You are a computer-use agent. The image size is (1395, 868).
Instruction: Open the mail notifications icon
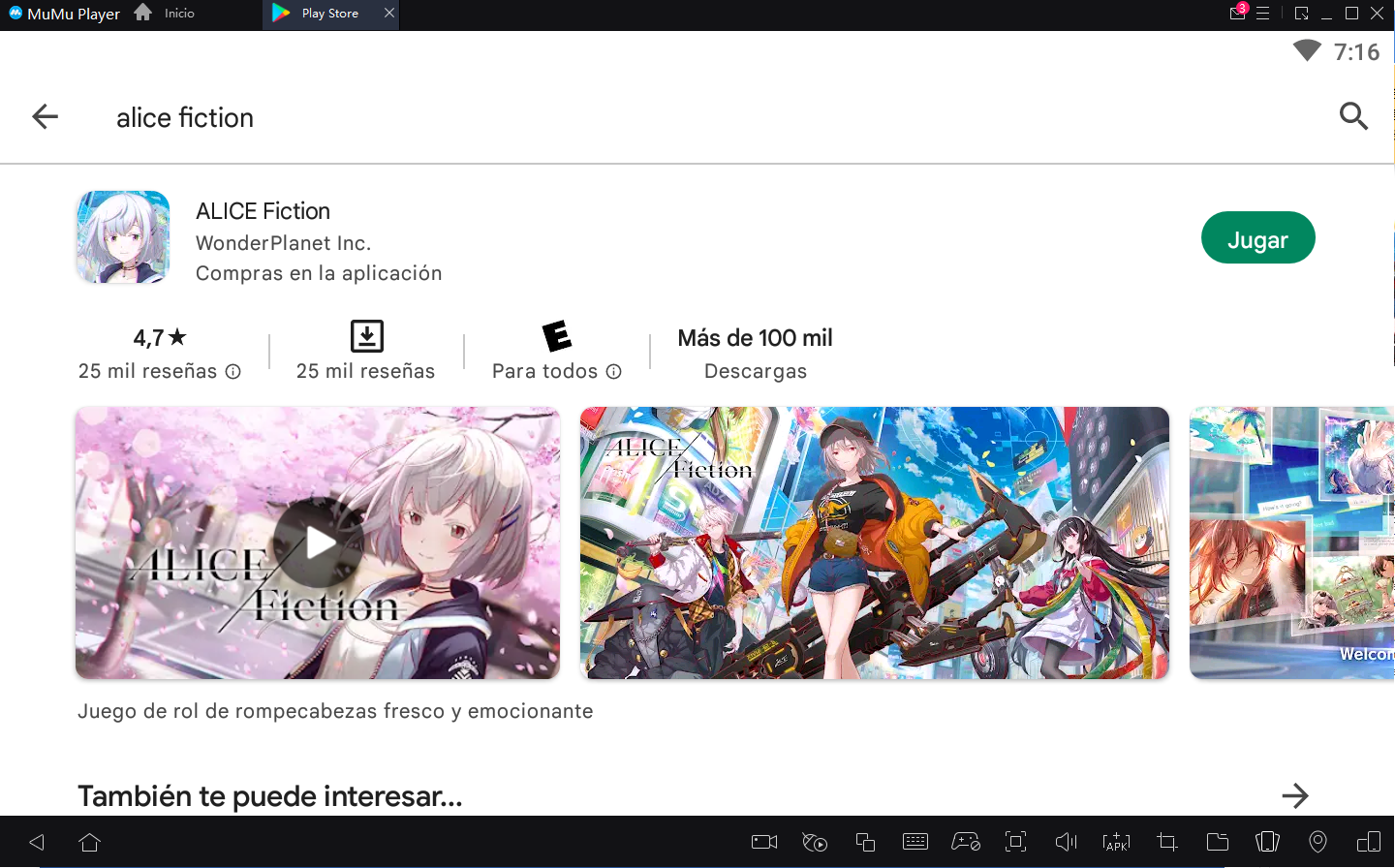1237,14
